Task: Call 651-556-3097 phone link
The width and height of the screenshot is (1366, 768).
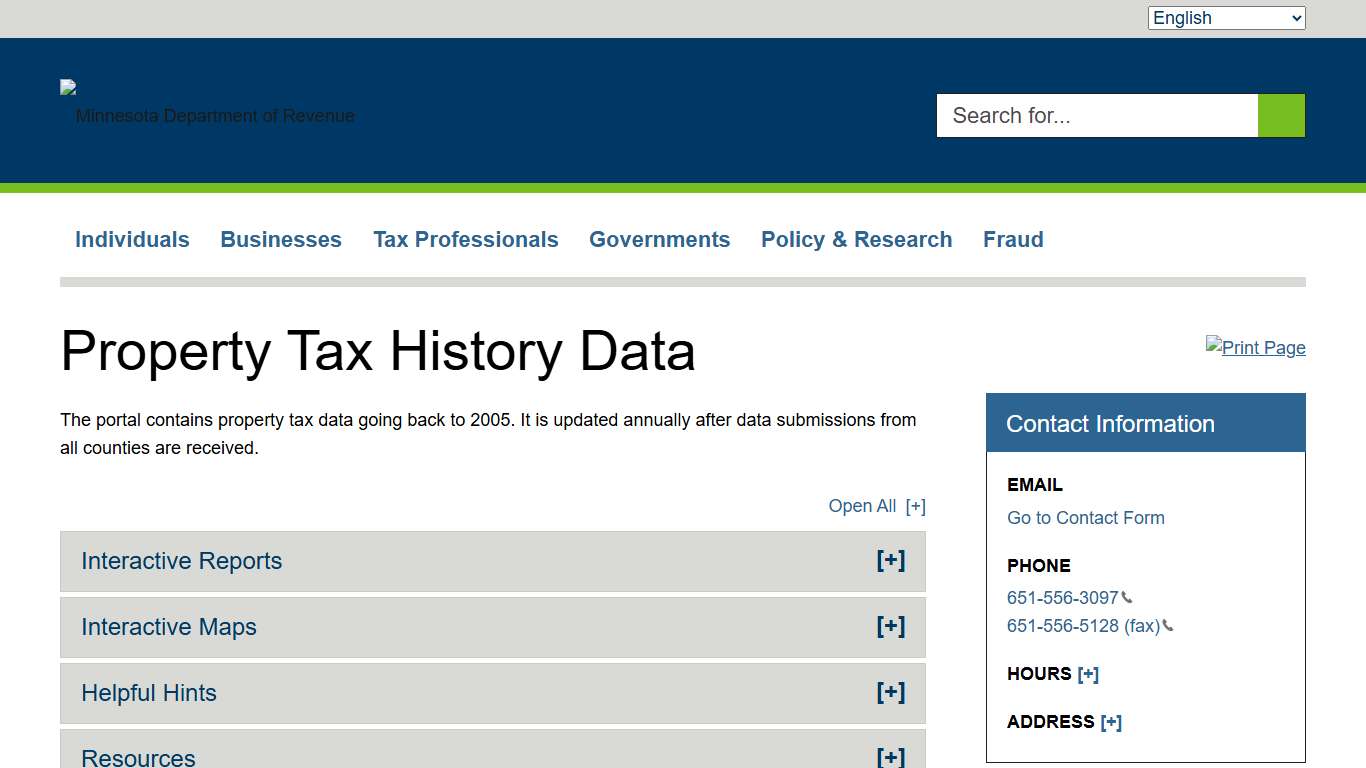Action: (1063, 597)
